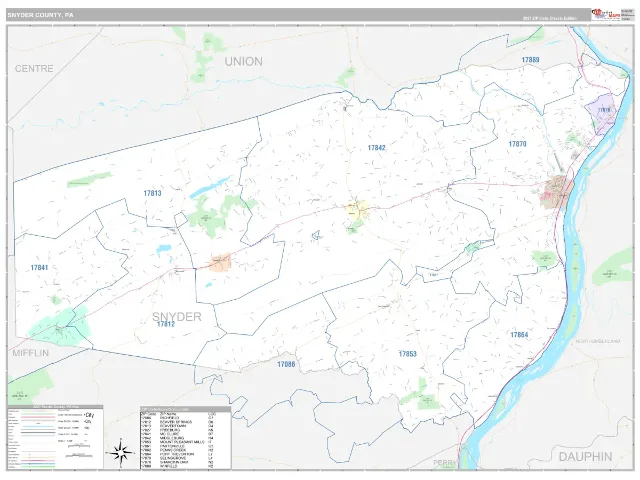This screenshot has height=480, width=640.
Task: Click the 'SNYDER COUNTY, PA' map title
Action: [40, 15]
